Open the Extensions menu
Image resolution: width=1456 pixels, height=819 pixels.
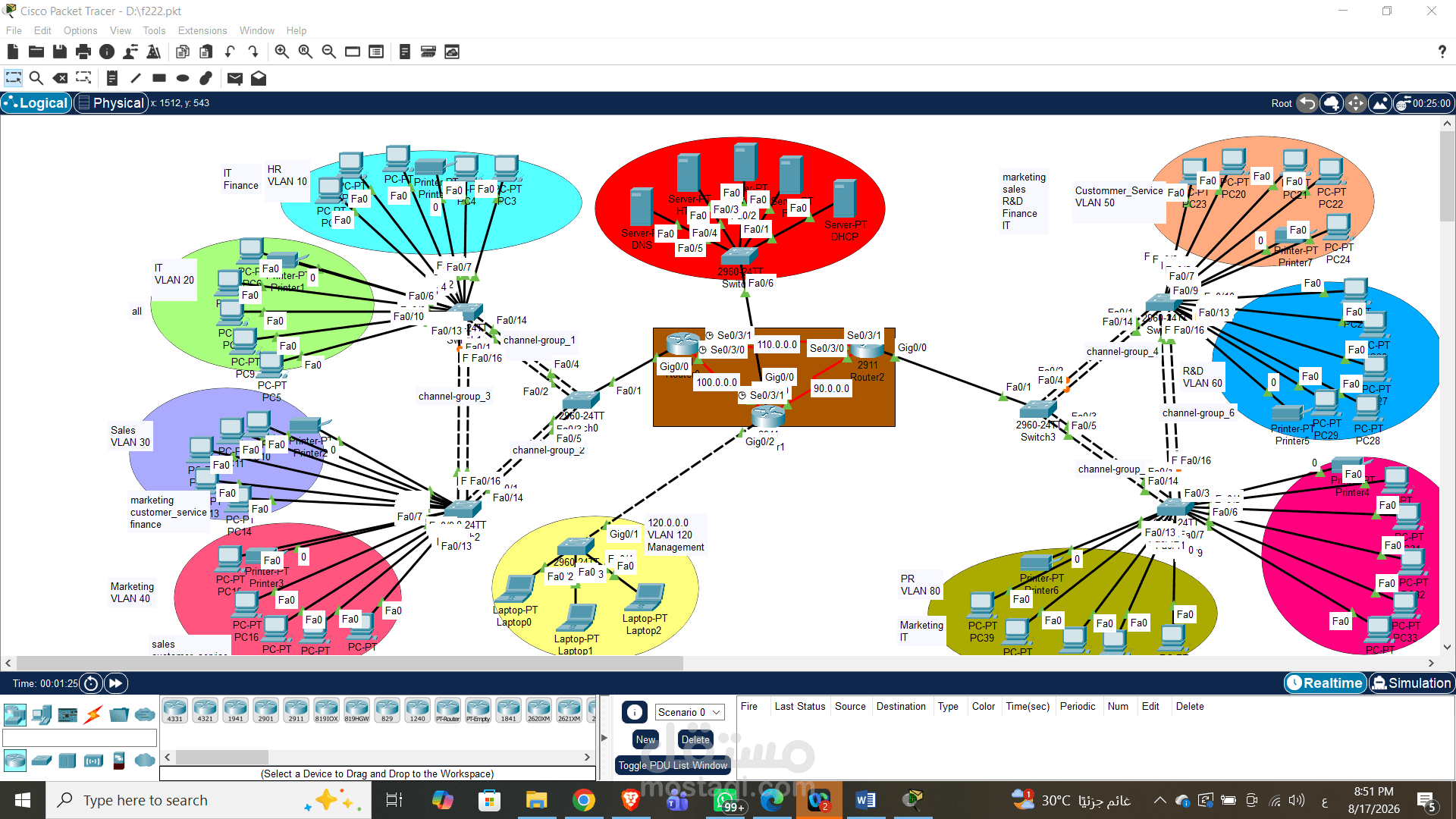point(202,30)
